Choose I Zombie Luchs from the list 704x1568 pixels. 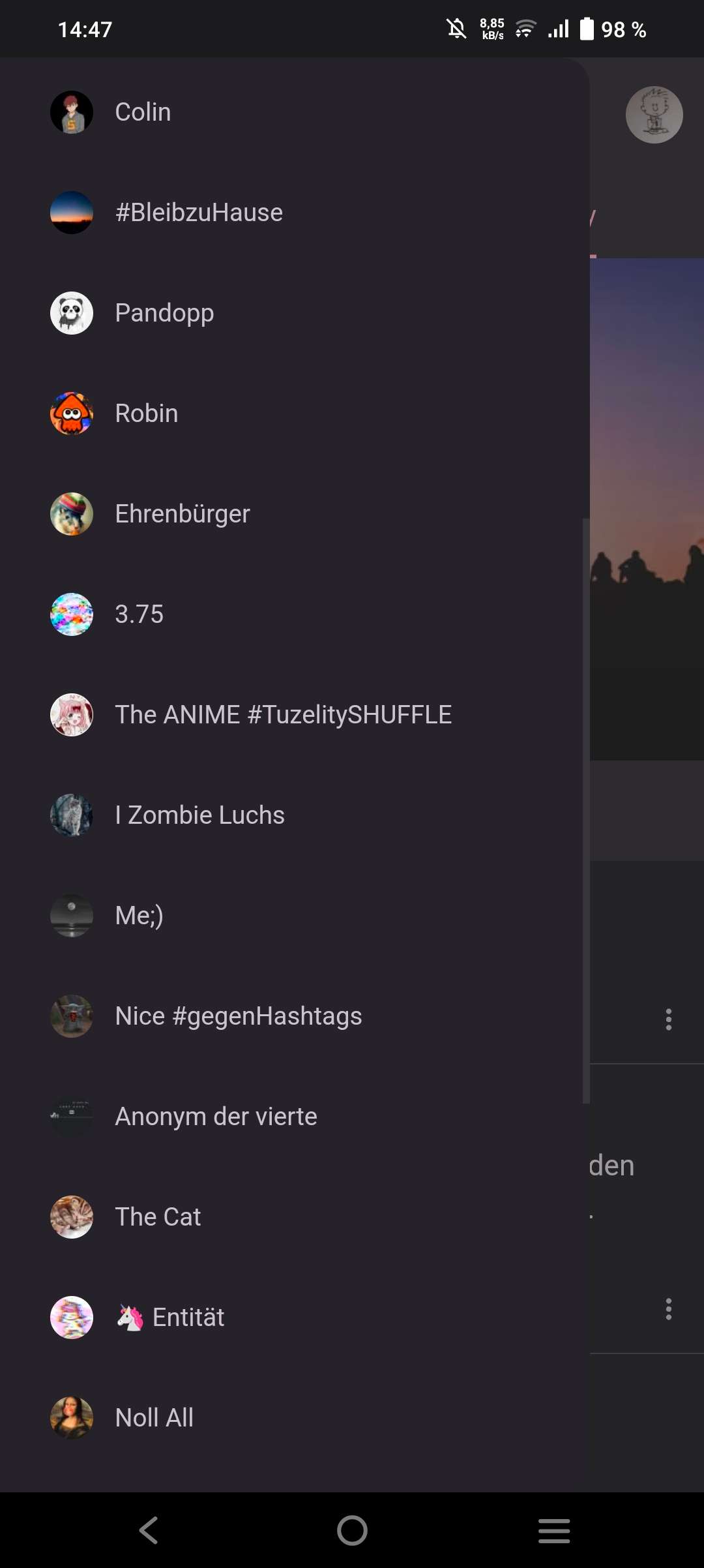click(295, 815)
